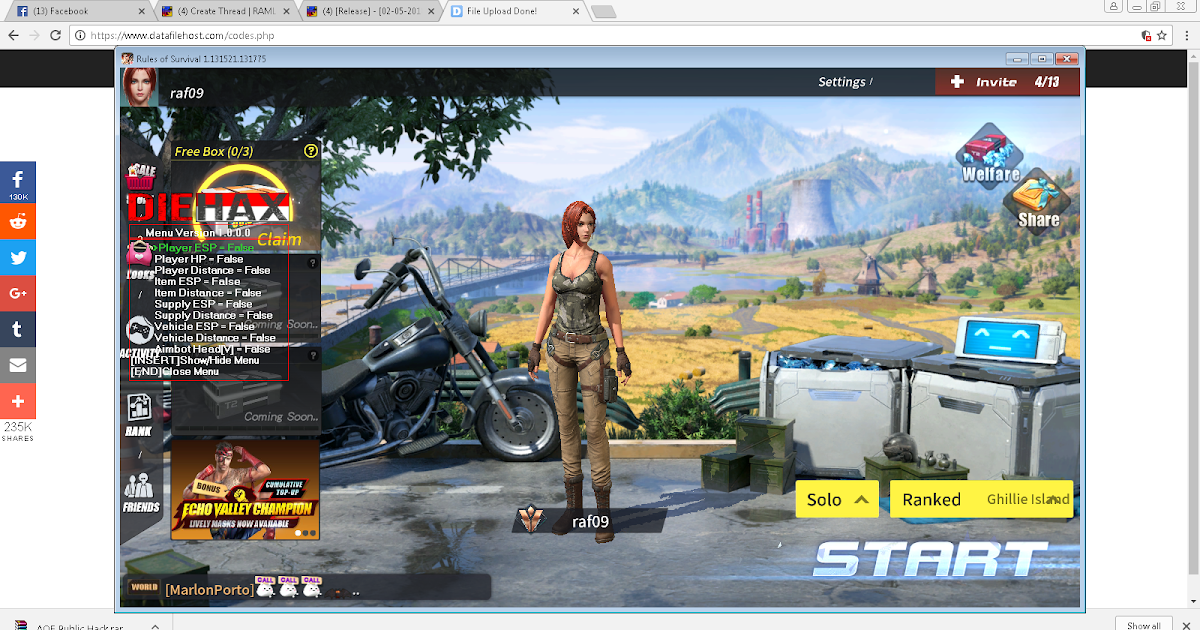Toggle Vehicle ESP option
The image size is (1200, 630).
pos(204,326)
